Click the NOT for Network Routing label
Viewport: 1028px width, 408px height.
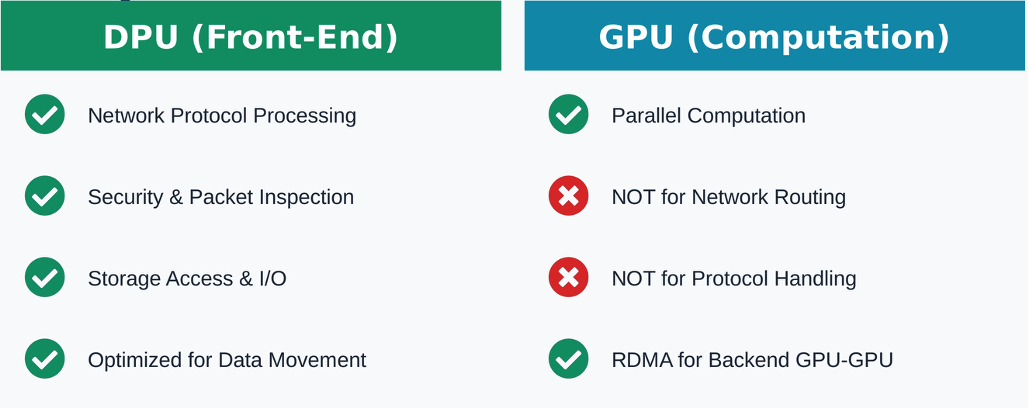pyautogui.click(x=728, y=197)
